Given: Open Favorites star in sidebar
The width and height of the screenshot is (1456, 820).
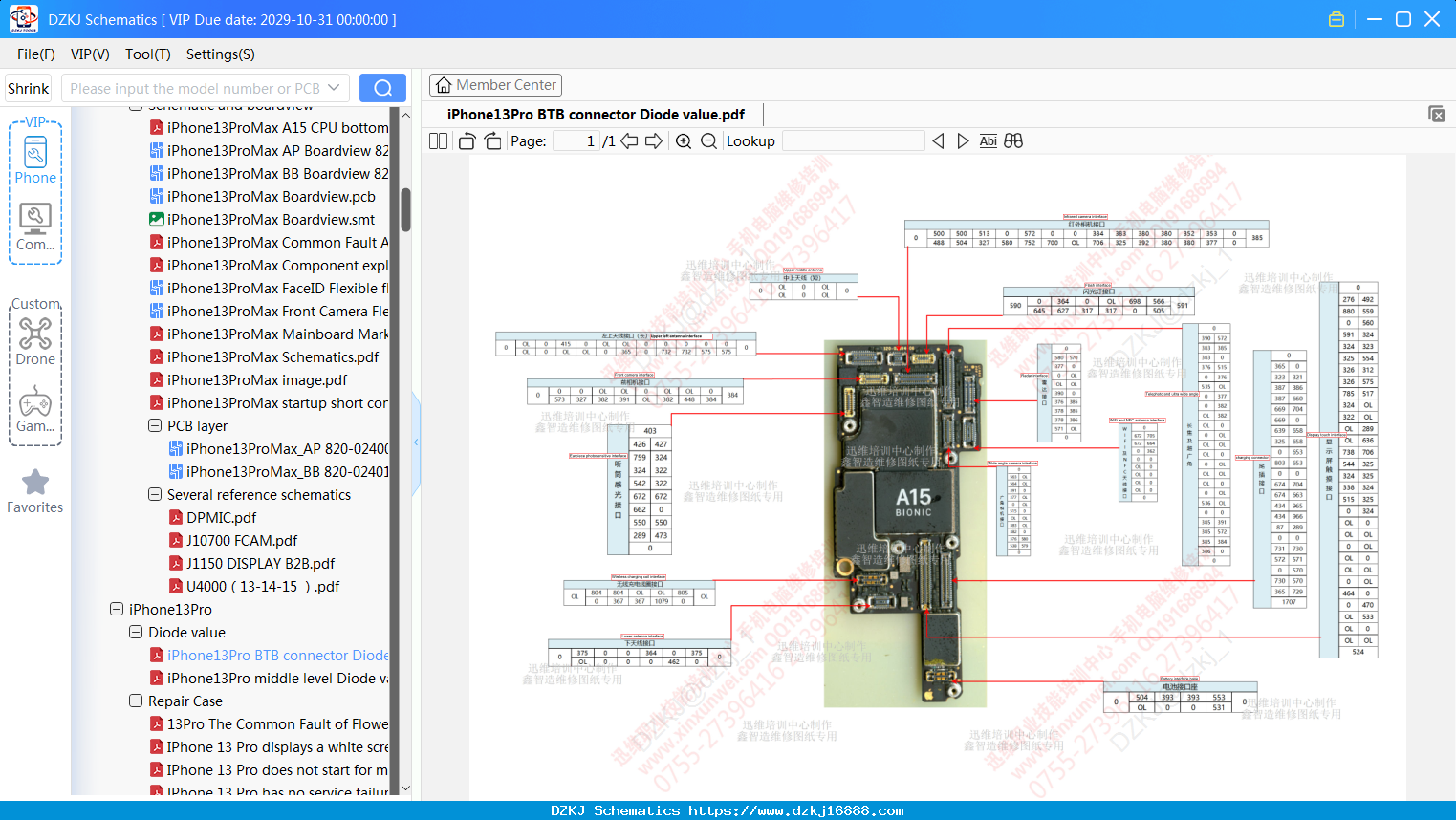Looking at the screenshot, I should tap(35, 492).
